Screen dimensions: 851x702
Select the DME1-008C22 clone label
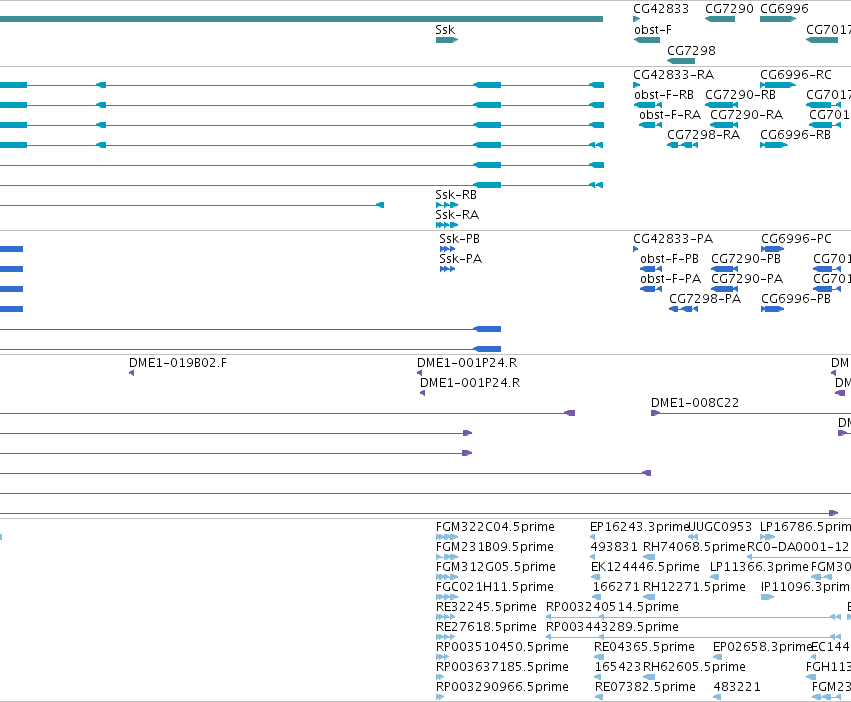point(695,403)
